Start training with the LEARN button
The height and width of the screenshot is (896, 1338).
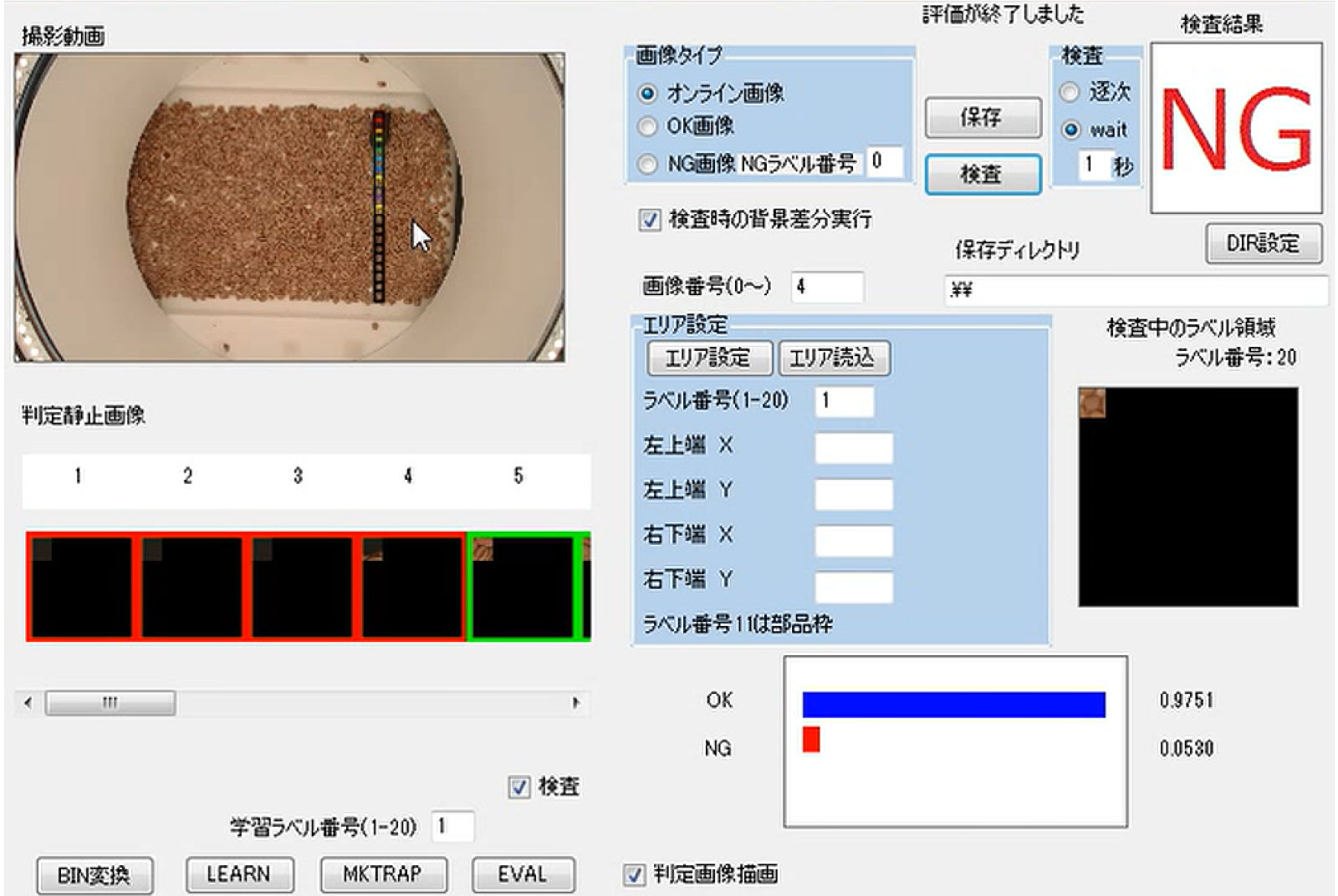(x=239, y=874)
